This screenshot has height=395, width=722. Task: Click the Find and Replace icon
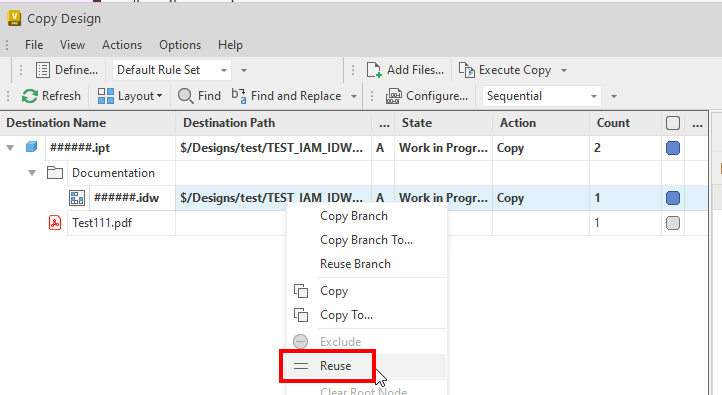[x=239, y=96]
